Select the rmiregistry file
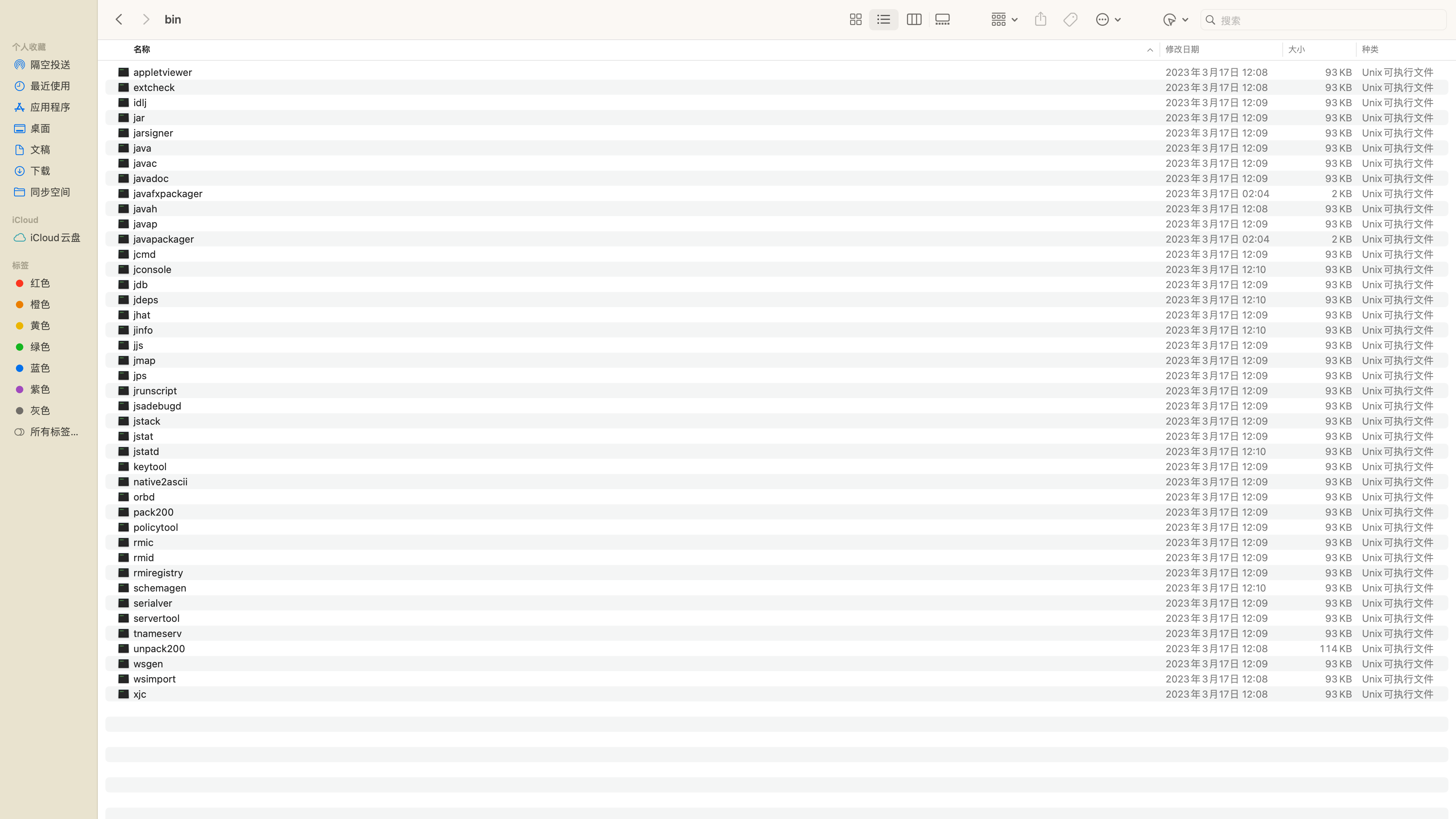 click(777, 573)
